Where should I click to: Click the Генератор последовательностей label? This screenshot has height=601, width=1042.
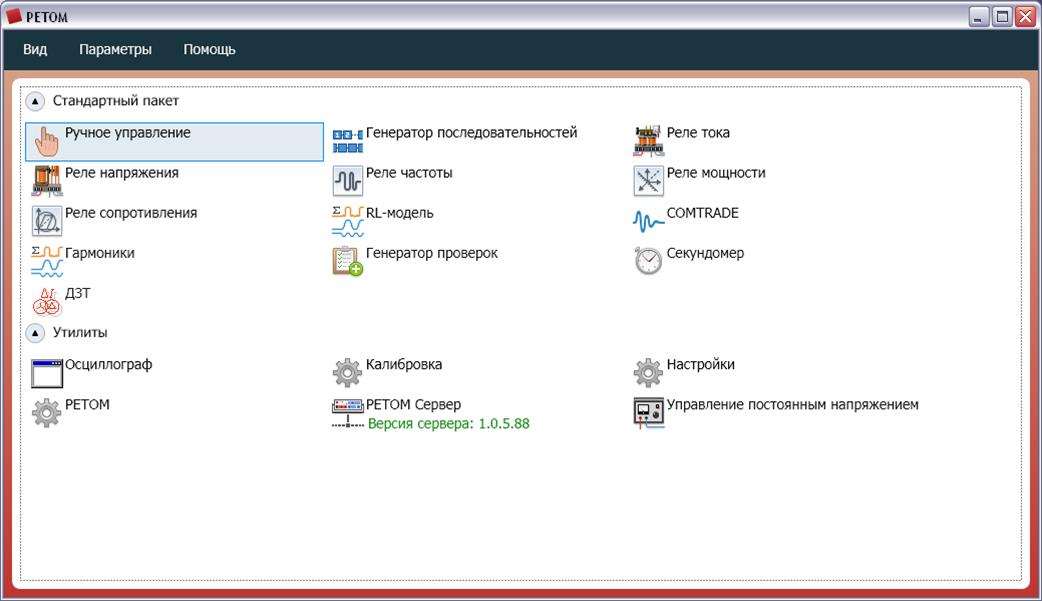click(x=472, y=133)
